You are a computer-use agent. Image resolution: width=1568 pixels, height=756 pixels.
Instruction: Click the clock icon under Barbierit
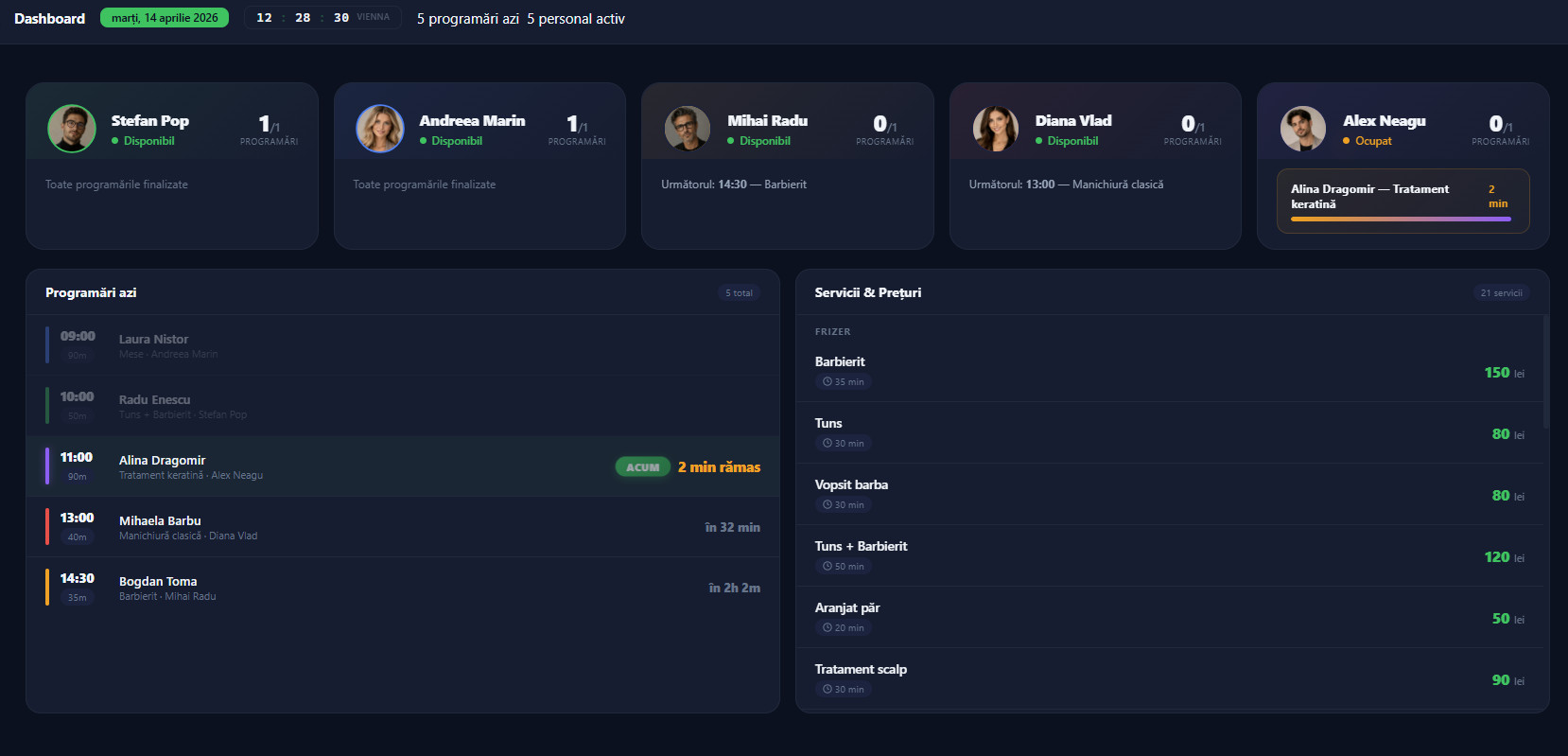click(x=828, y=382)
